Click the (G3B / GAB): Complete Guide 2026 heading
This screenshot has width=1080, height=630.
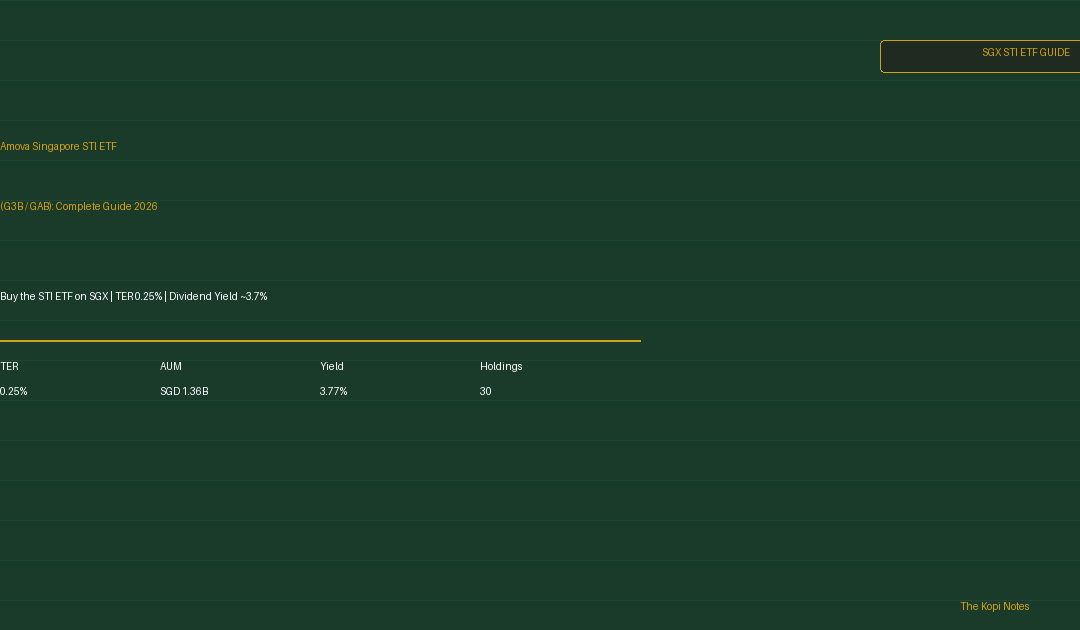79,207
